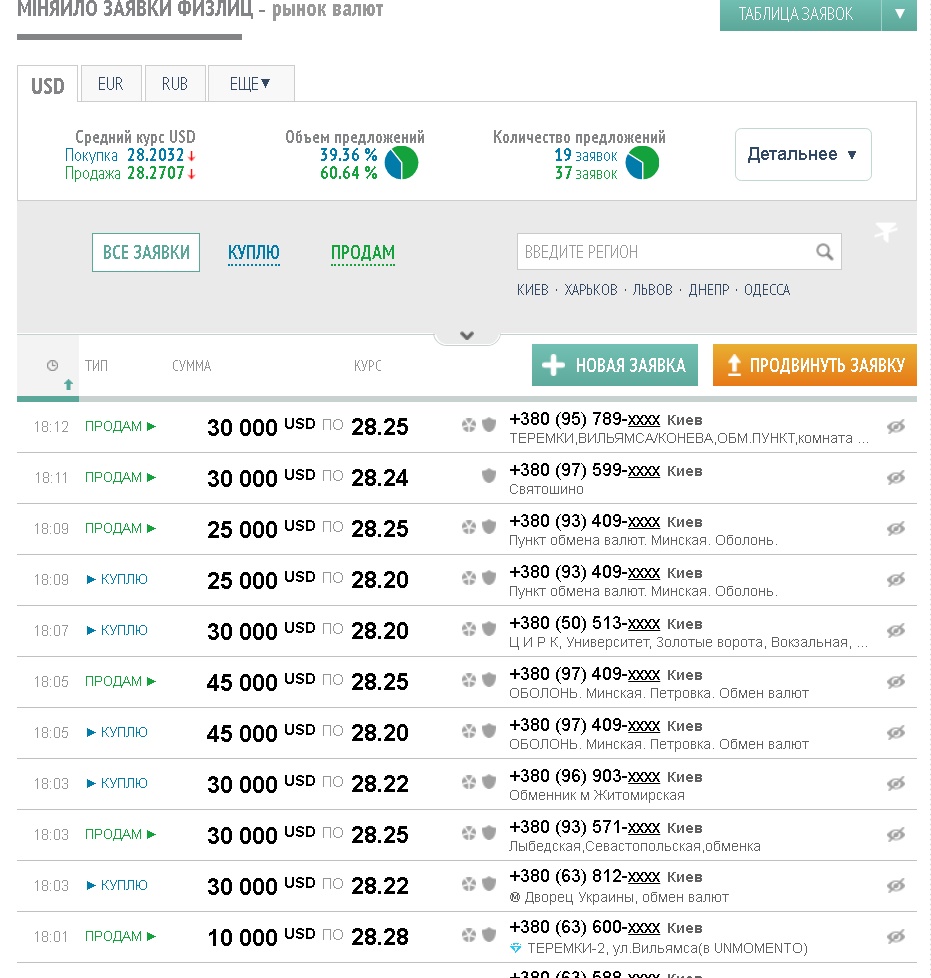Click the pin icon right of region search
931x978 pixels.
pyautogui.click(x=885, y=232)
